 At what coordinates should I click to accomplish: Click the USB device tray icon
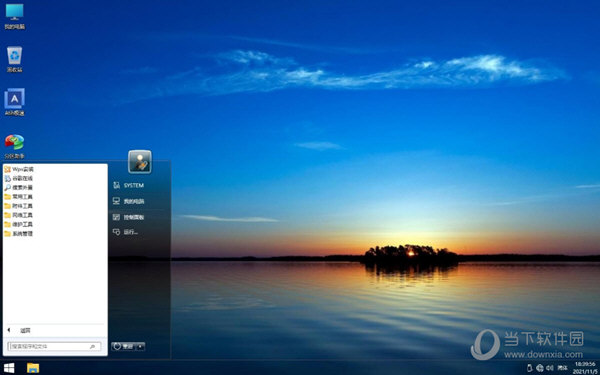pyautogui.click(x=530, y=368)
